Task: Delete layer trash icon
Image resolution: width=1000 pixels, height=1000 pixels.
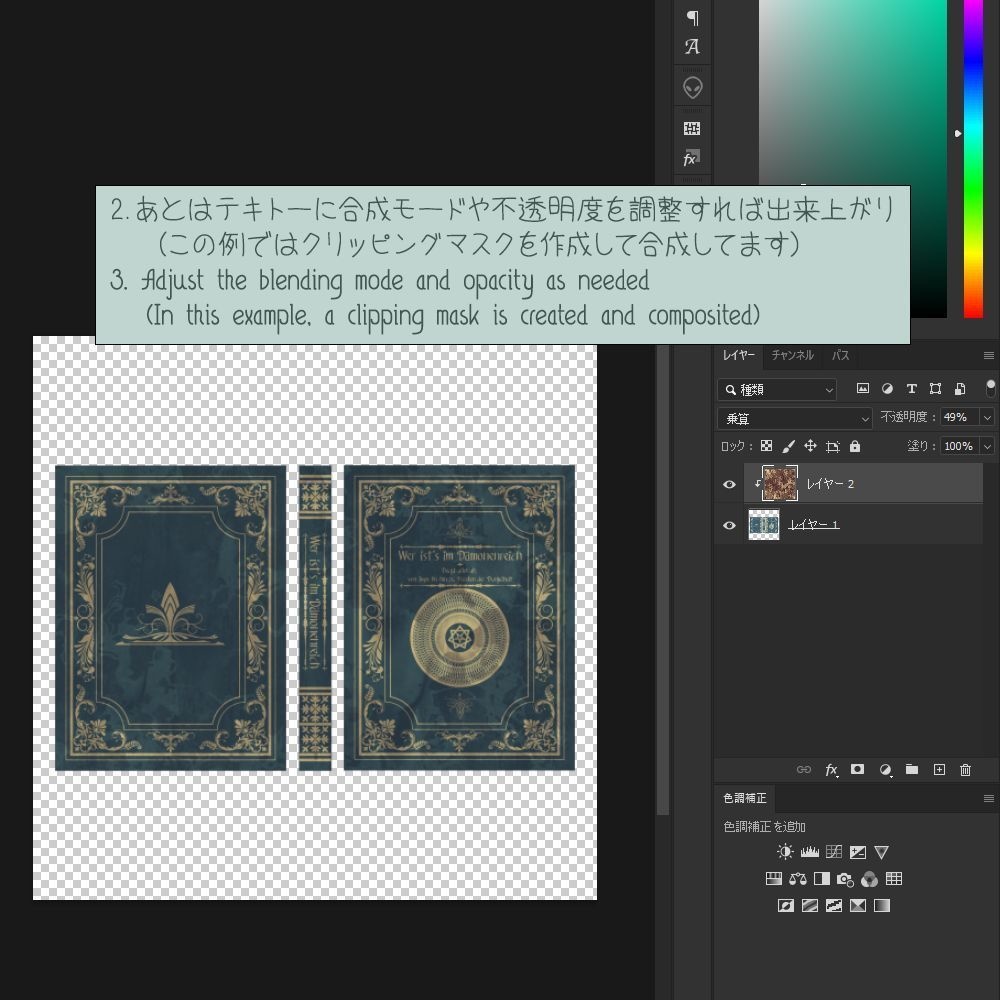Action: tap(966, 770)
